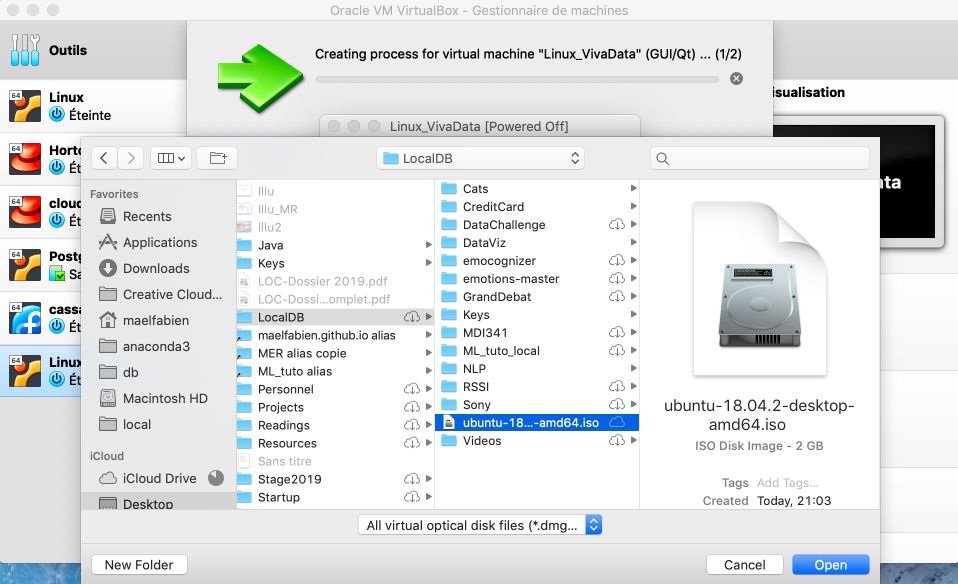Select the Stage2019 folder
Image resolution: width=958 pixels, height=584 pixels.
point(335,479)
